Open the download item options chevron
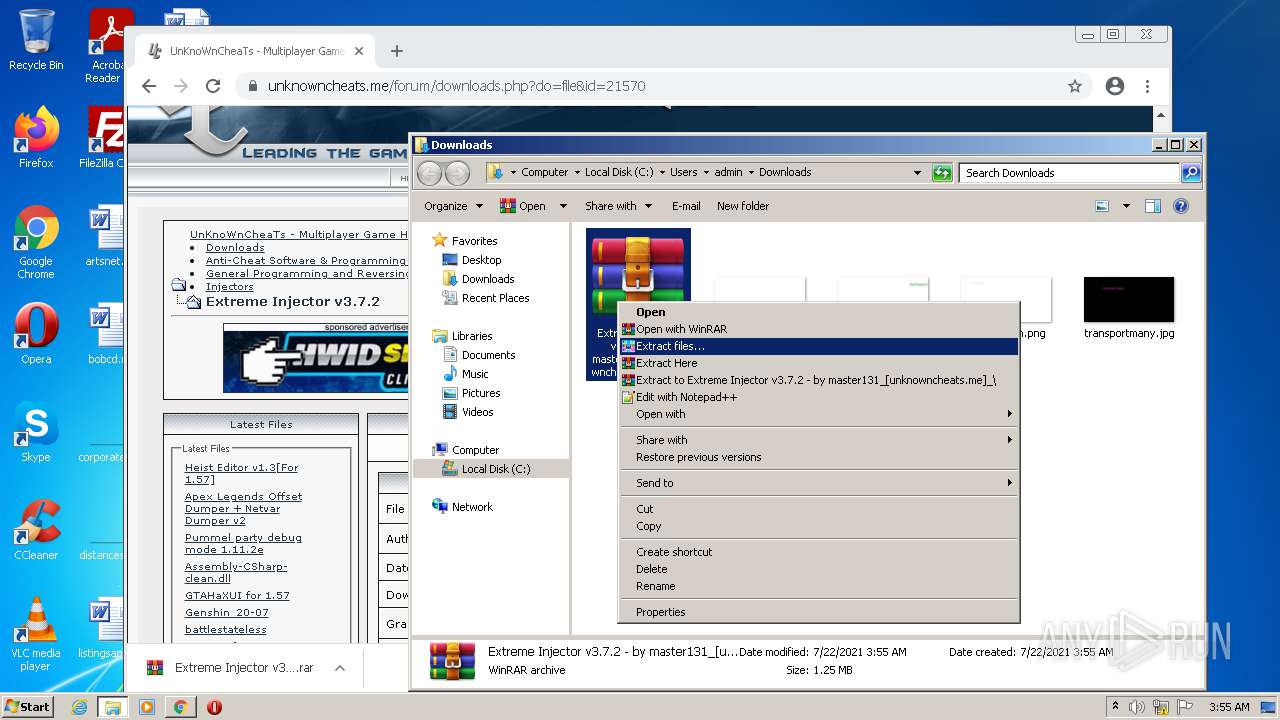 340,668
